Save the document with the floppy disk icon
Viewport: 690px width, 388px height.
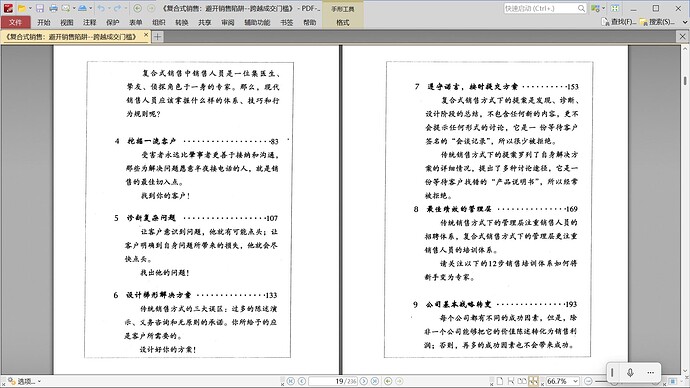[40, 8]
